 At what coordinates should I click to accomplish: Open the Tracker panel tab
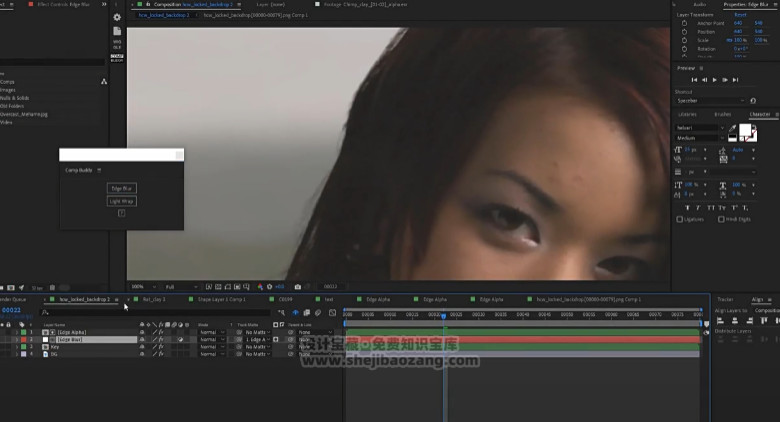(x=725, y=300)
